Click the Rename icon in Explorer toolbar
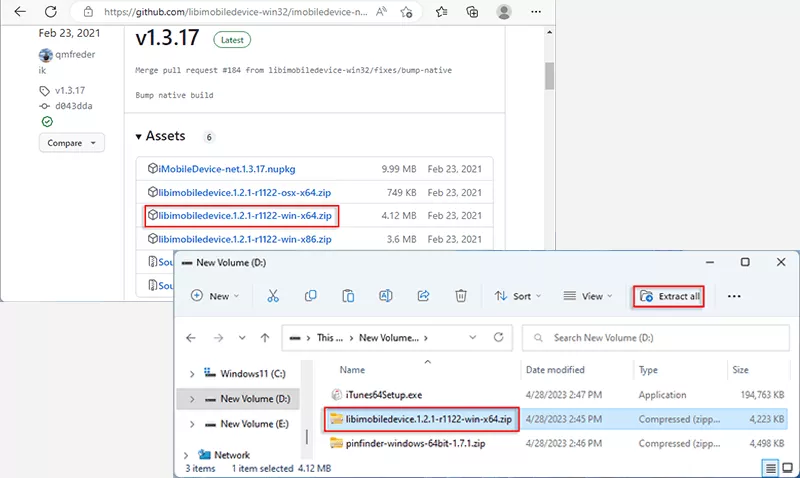This screenshot has width=800, height=478. click(385, 296)
